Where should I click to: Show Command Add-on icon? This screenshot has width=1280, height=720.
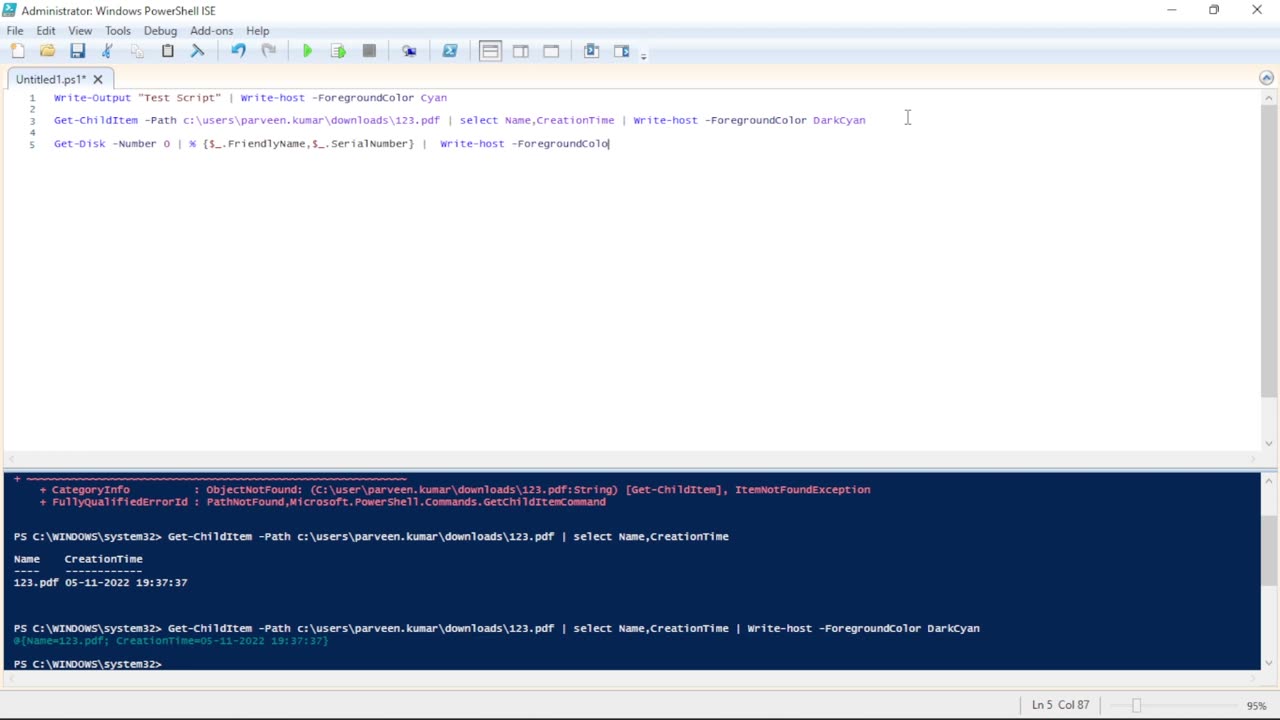tap(621, 51)
